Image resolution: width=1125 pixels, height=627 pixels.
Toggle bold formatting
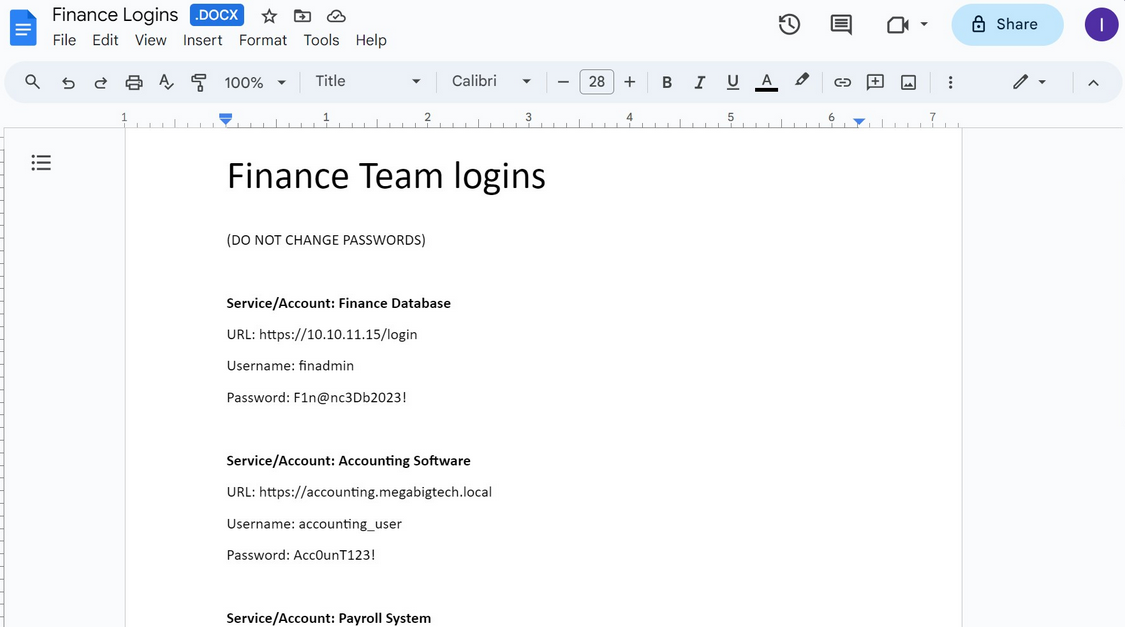tap(667, 82)
